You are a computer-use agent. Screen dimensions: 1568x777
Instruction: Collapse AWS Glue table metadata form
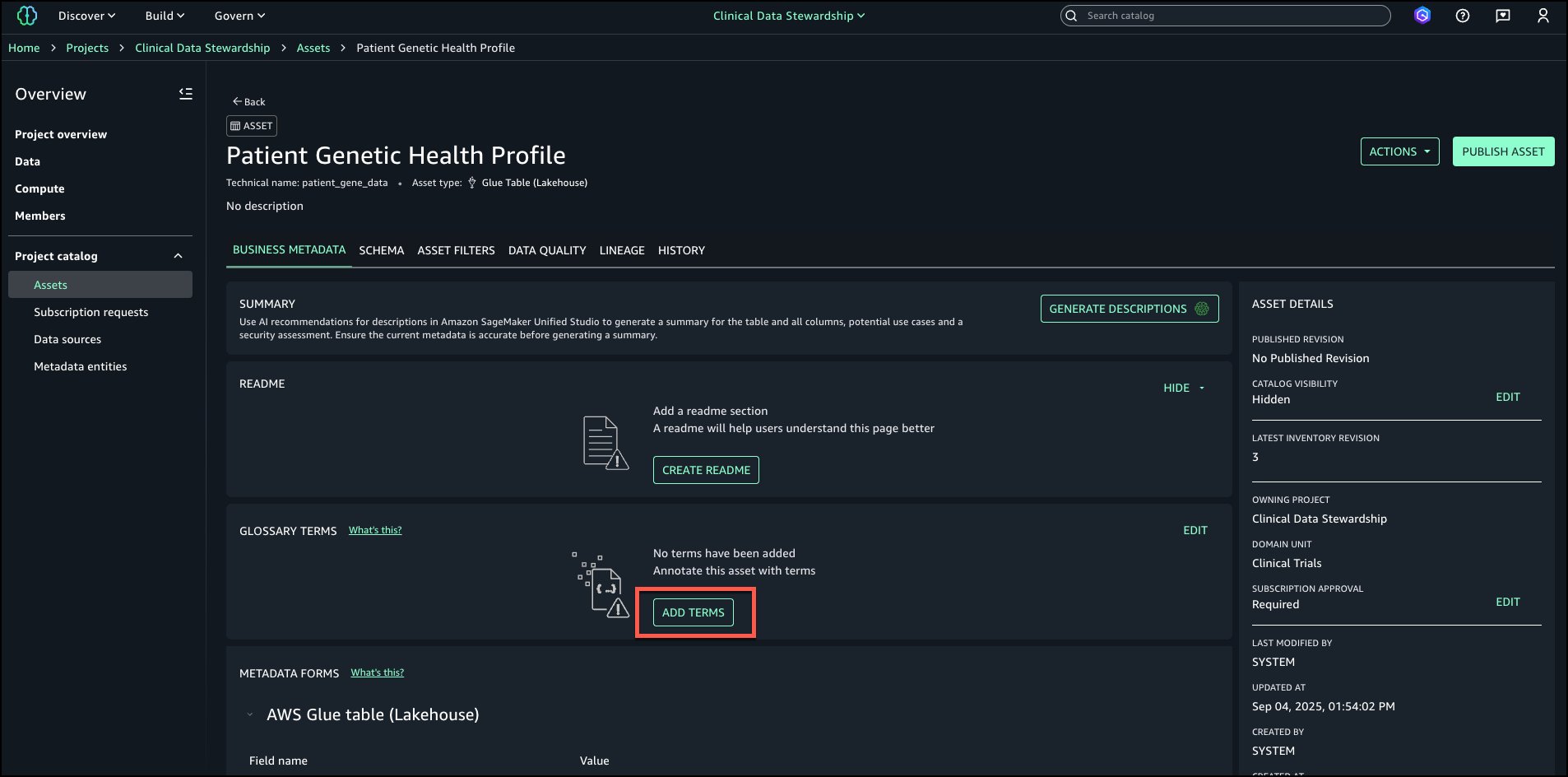point(250,714)
